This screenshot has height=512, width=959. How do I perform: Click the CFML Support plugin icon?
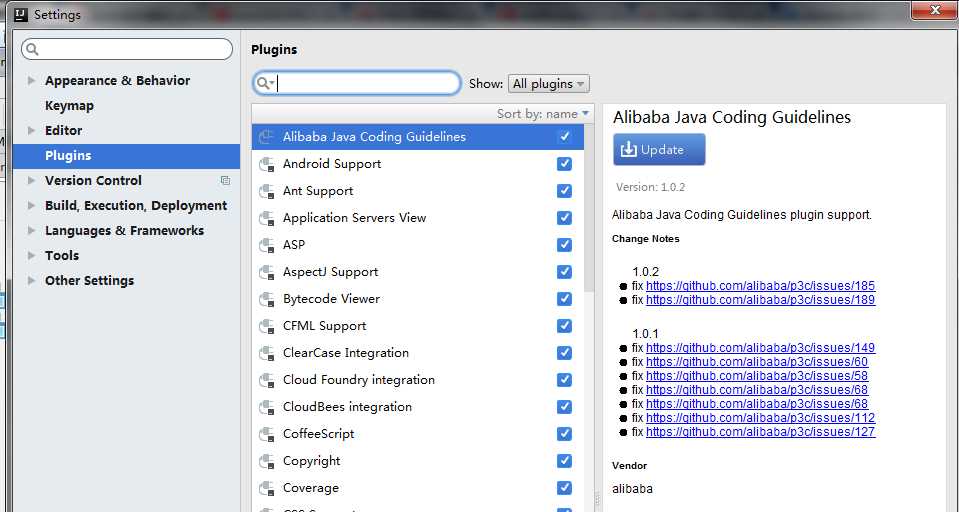coord(266,326)
